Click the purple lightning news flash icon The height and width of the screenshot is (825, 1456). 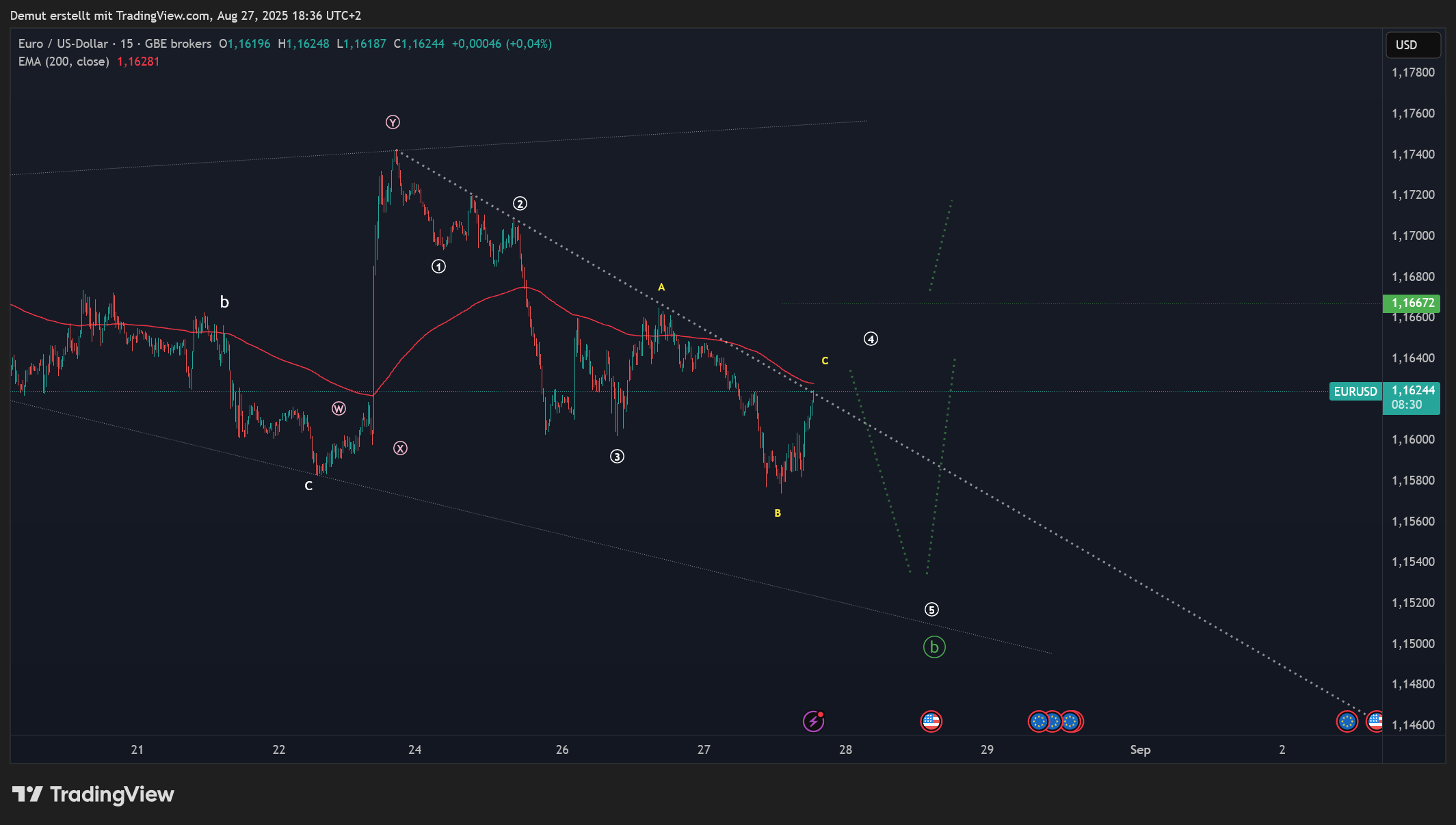tap(812, 721)
